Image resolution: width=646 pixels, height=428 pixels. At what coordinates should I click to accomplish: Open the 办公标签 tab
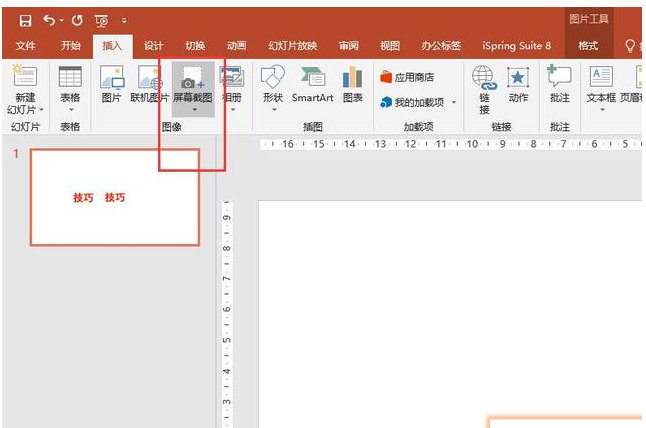tap(441, 46)
